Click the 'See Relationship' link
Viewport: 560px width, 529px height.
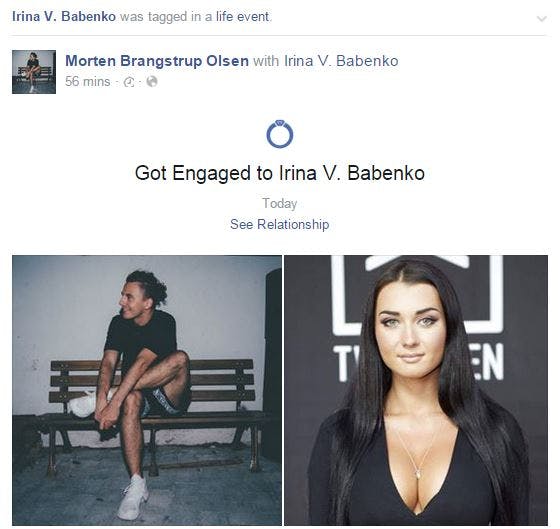pyautogui.click(x=280, y=224)
